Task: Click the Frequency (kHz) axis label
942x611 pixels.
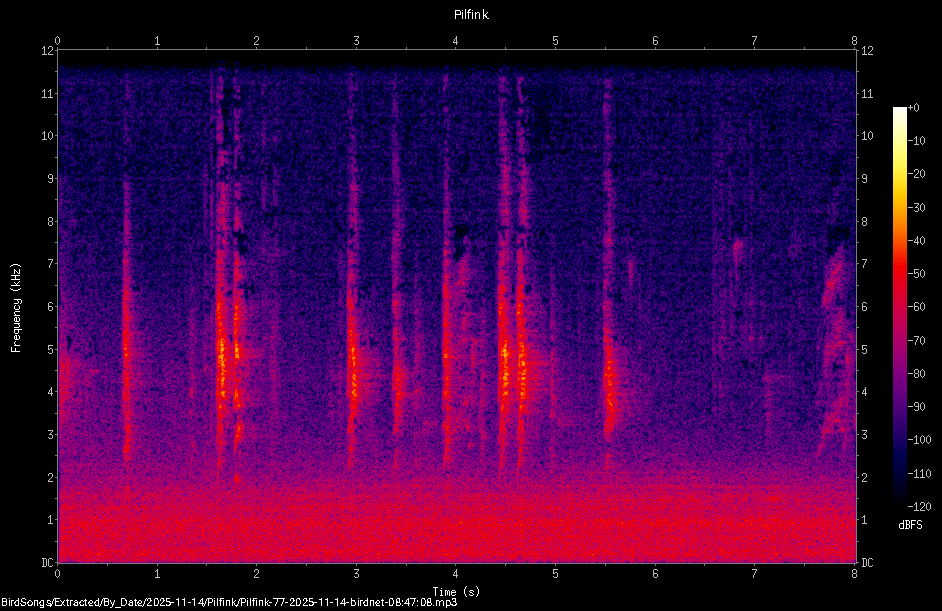Action: coord(16,307)
